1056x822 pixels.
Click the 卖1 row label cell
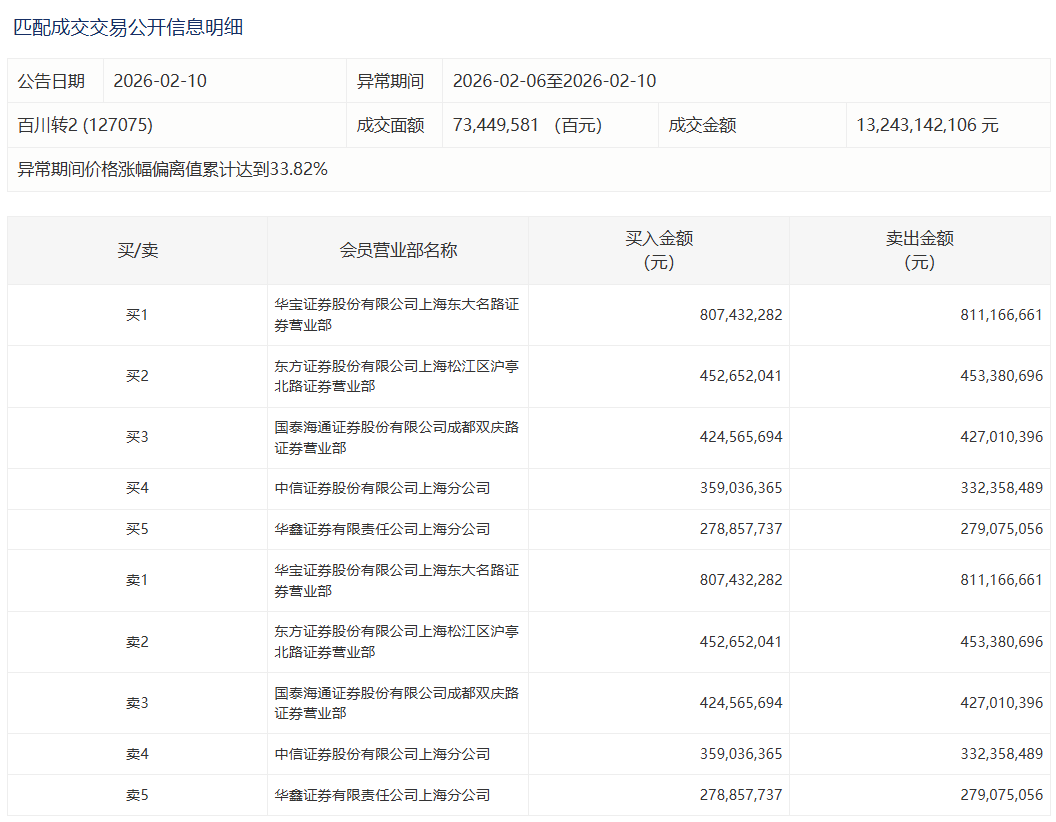(137, 581)
